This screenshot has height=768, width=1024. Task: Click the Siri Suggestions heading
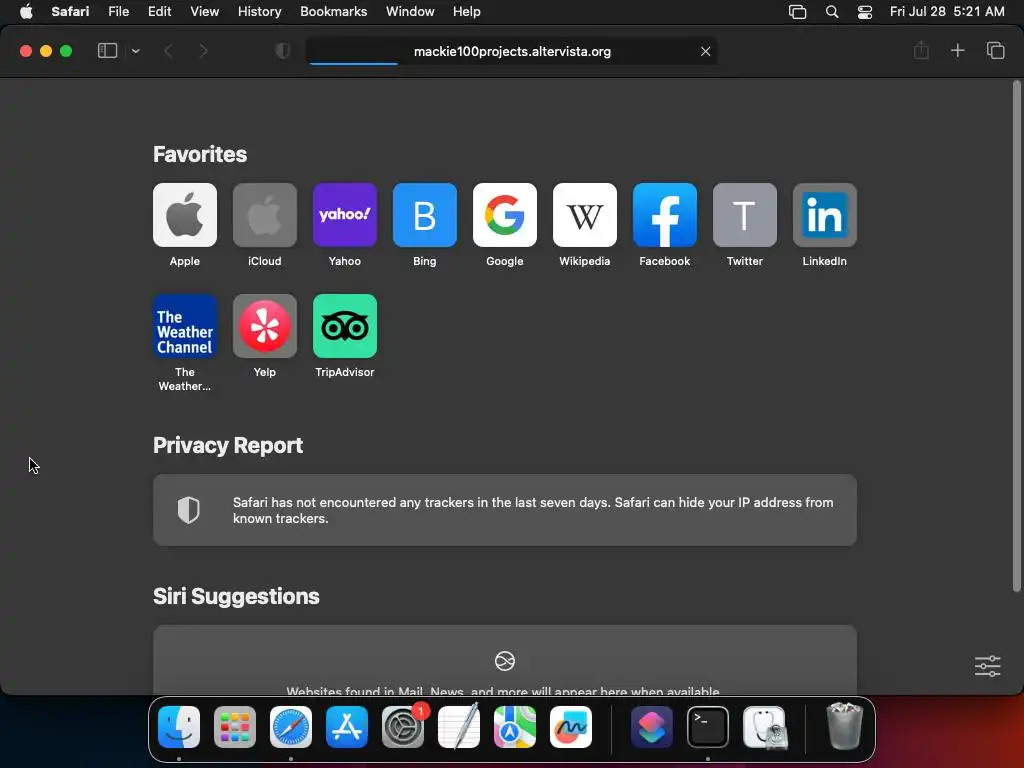click(236, 596)
